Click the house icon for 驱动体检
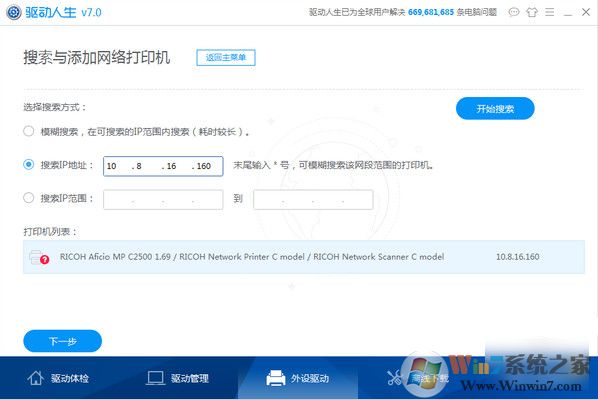This screenshot has height=400, width=598. click(35, 378)
